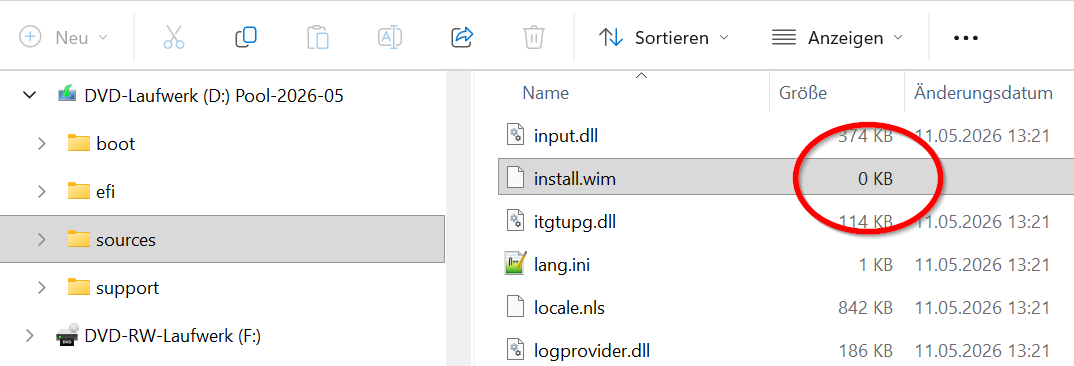Click the modified date of locale.nls
The height and width of the screenshot is (366, 1074).
pyautogui.click(x=983, y=308)
